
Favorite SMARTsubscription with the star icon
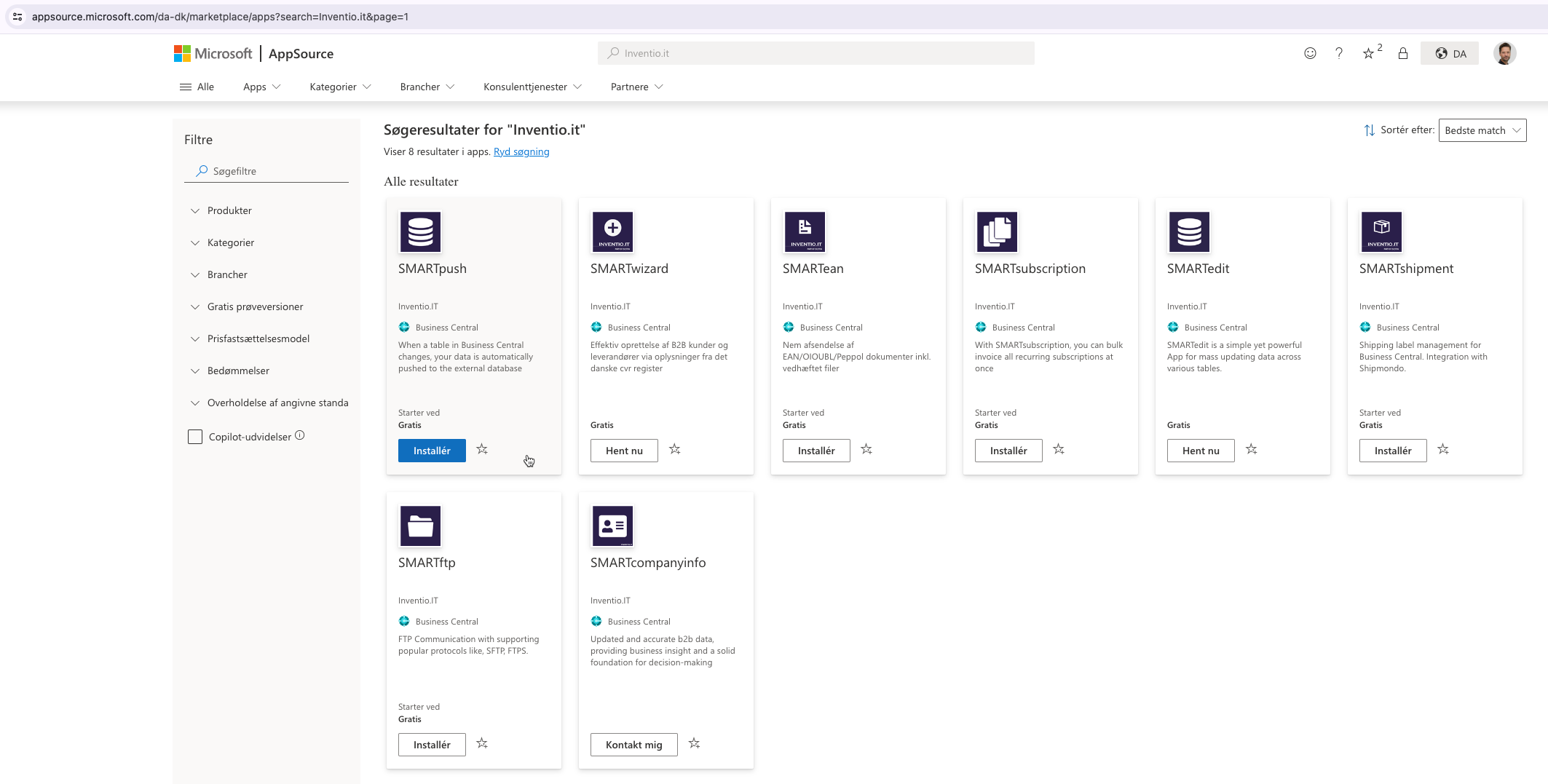1059,449
